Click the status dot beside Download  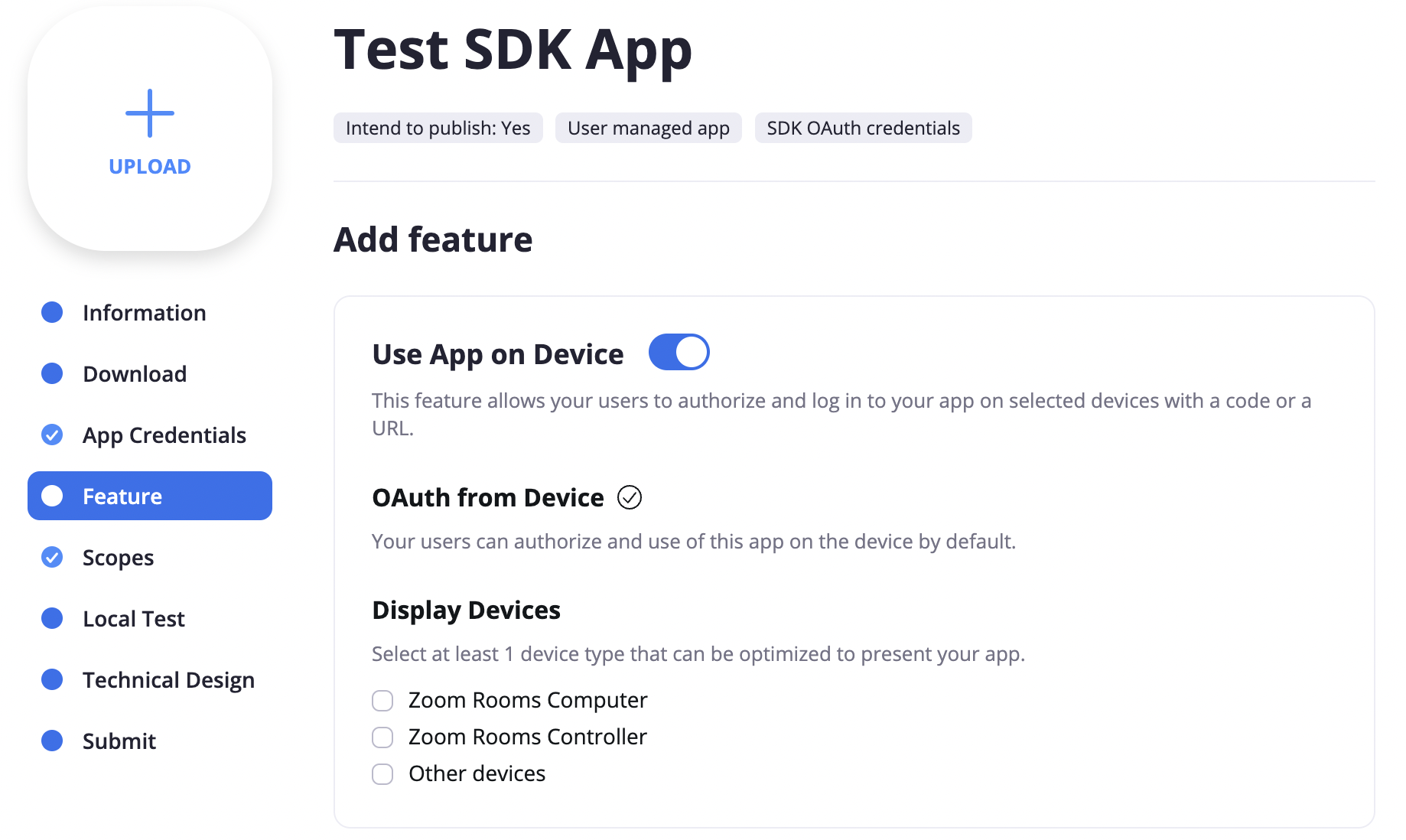coord(51,373)
